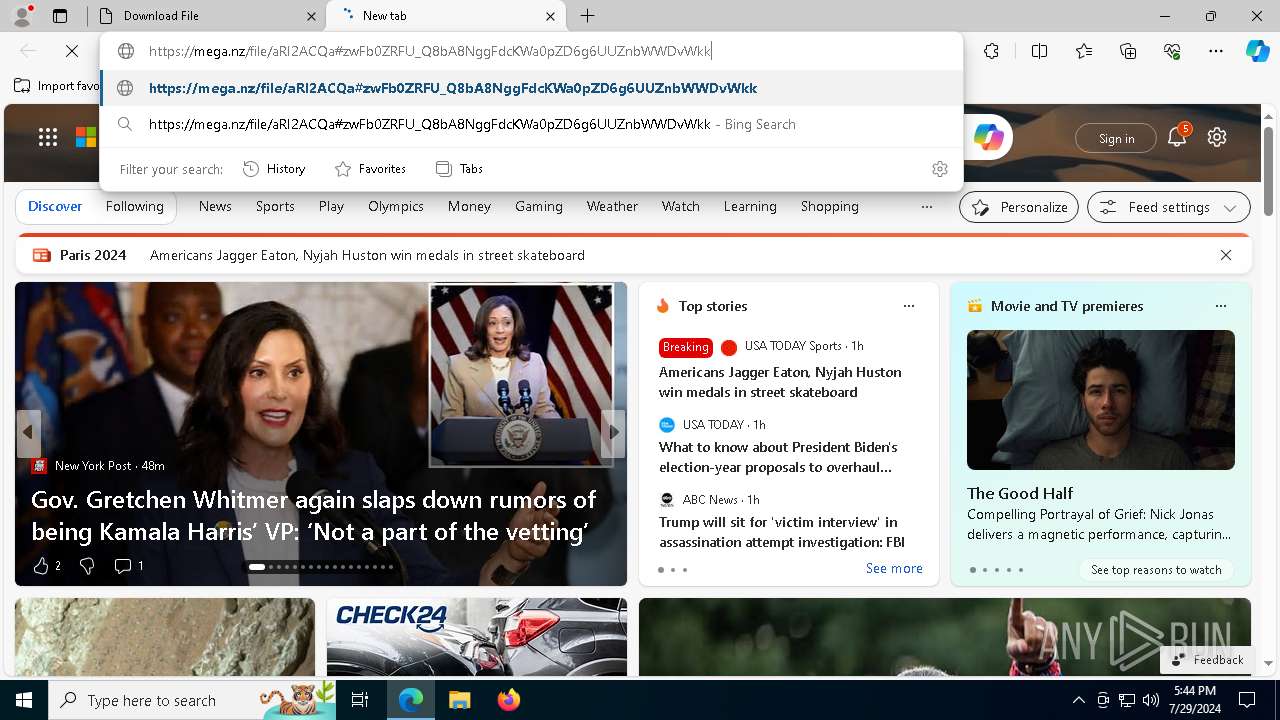This screenshot has width=1280, height=720.
Task: Open the Weather category
Action: pyautogui.click(x=612, y=206)
